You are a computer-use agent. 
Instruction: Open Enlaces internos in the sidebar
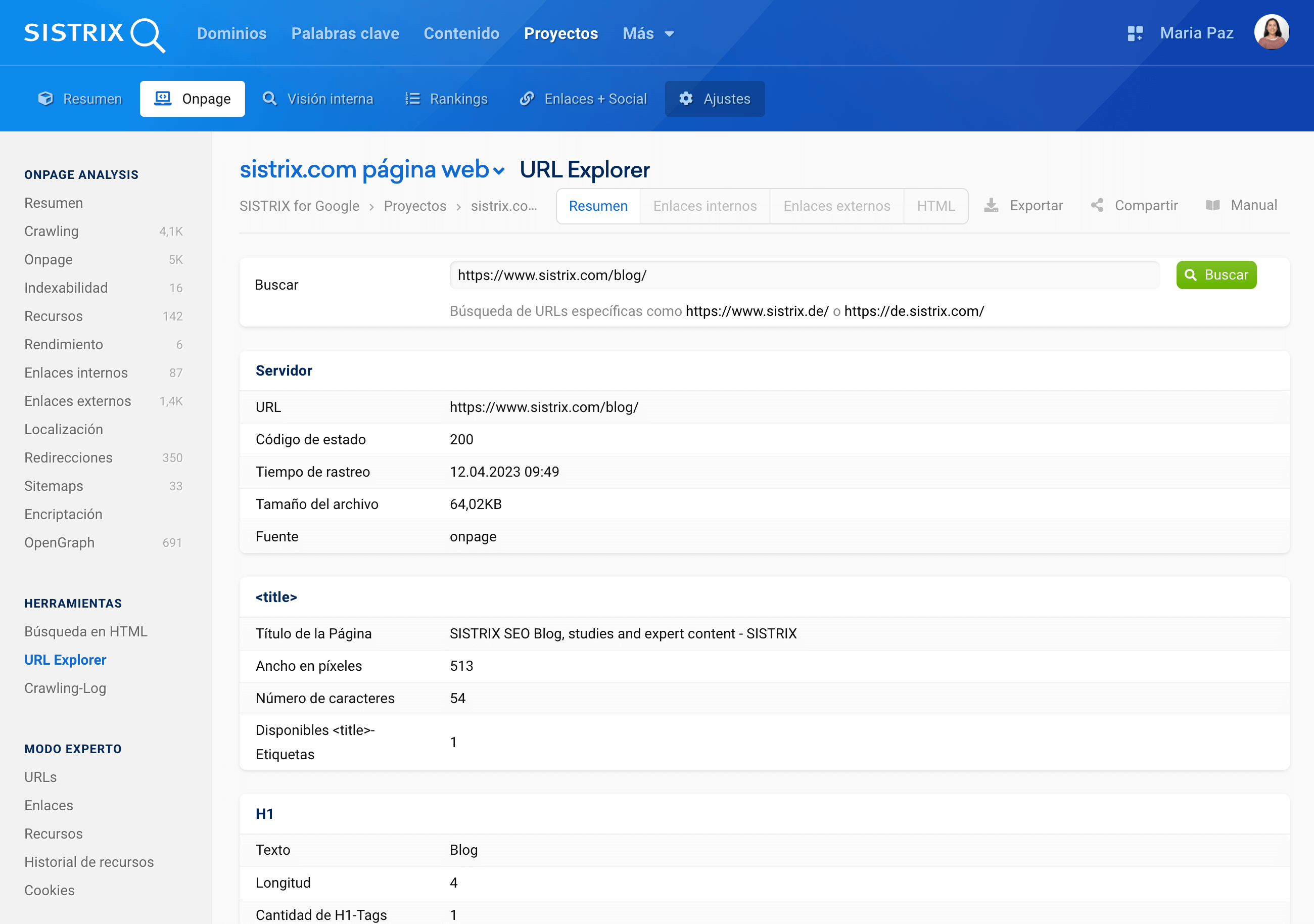(76, 373)
